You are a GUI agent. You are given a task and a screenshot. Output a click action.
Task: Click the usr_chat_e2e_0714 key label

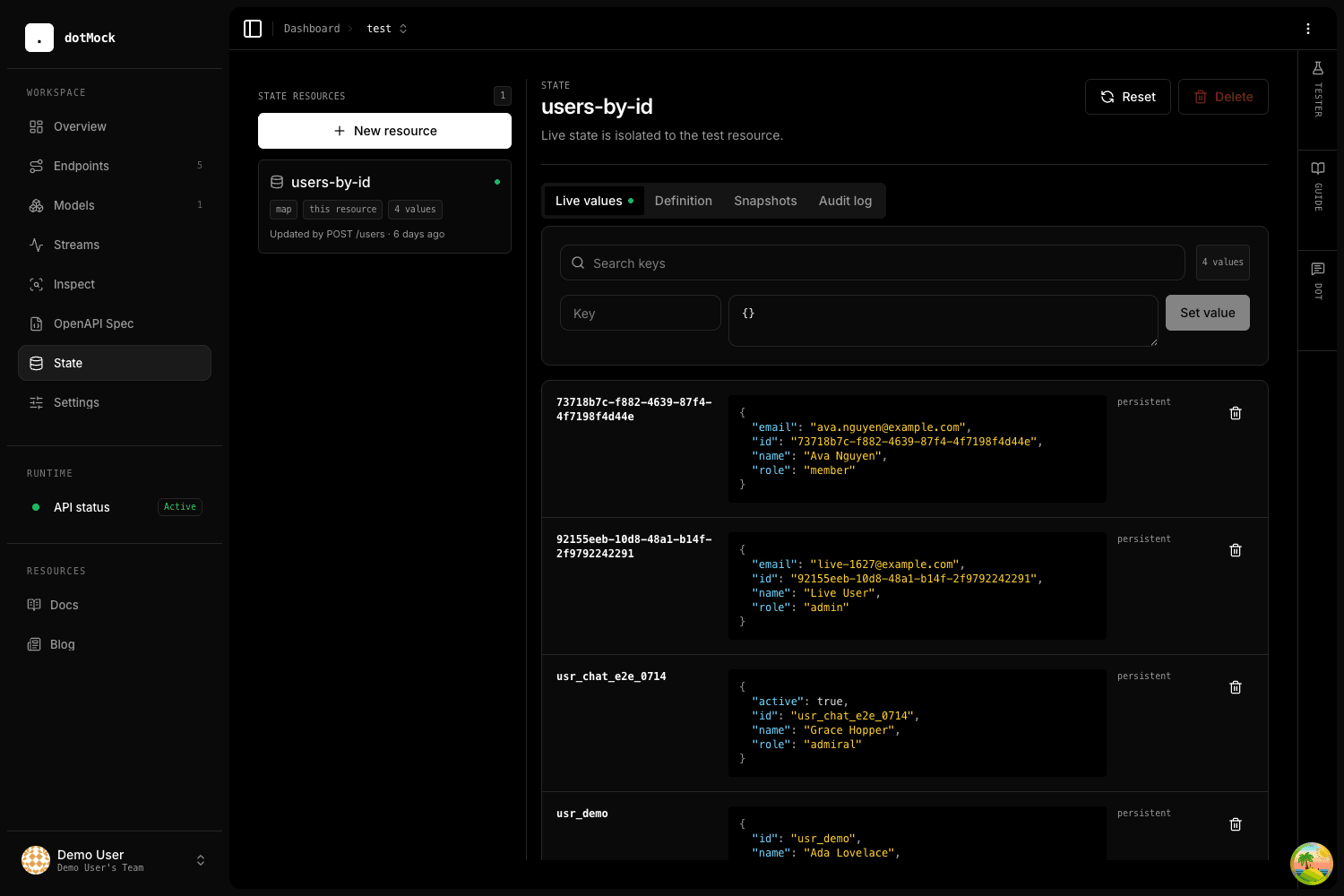(611, 676)
